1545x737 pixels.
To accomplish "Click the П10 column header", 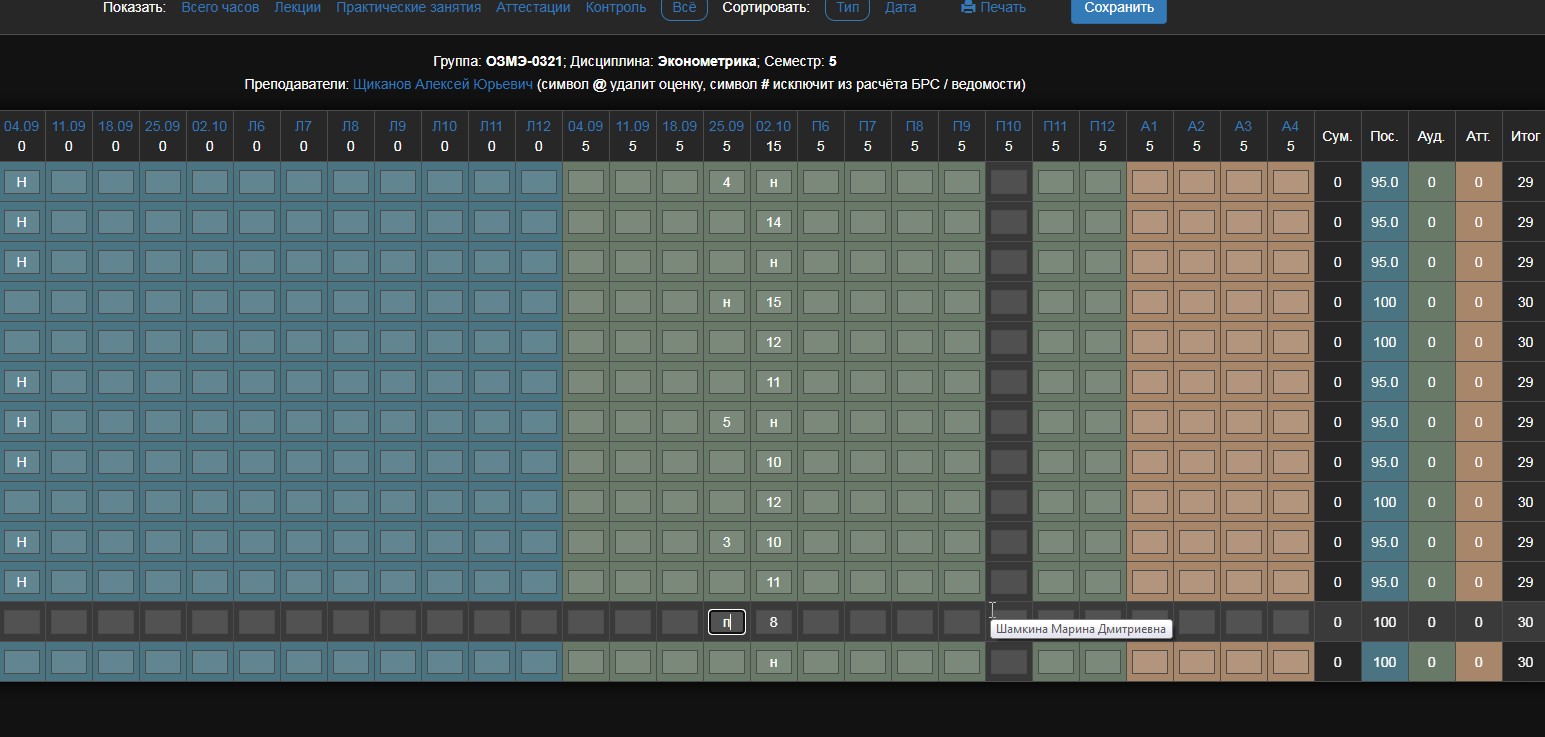I will coord(1008,126).
